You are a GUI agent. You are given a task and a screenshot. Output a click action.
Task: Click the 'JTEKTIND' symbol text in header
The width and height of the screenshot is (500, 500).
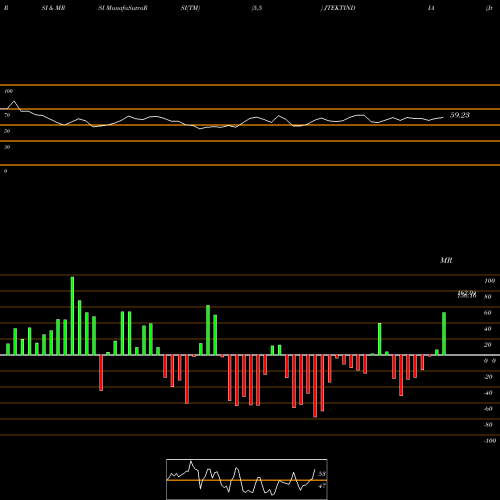tap(339, 8)
